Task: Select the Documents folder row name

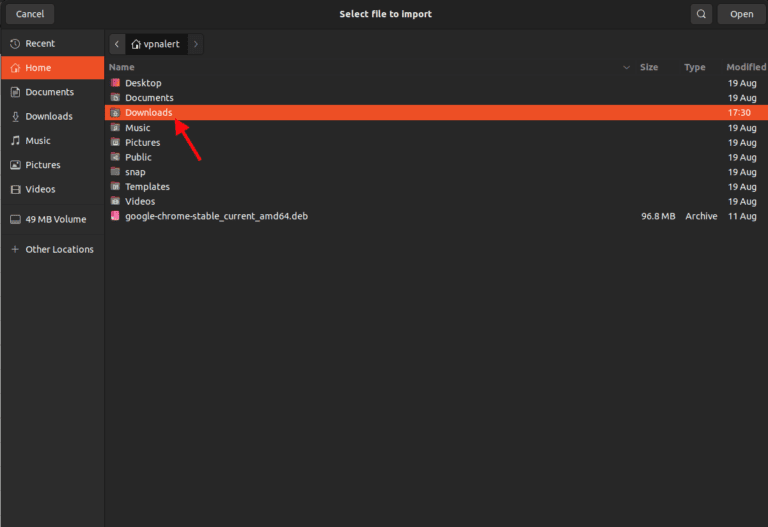Action: 149,97
